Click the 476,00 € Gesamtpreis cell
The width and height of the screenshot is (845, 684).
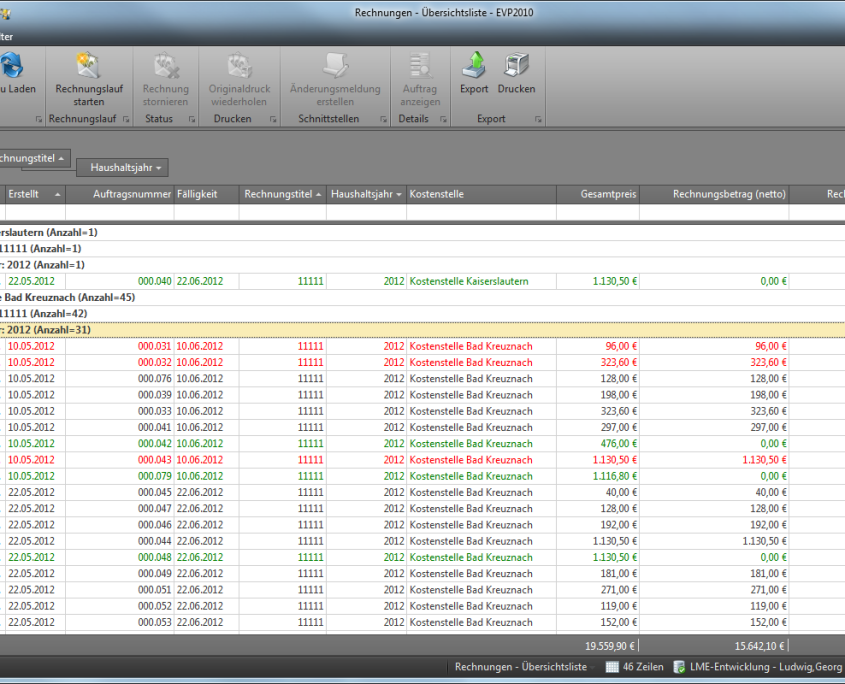(x=598, y=444)
